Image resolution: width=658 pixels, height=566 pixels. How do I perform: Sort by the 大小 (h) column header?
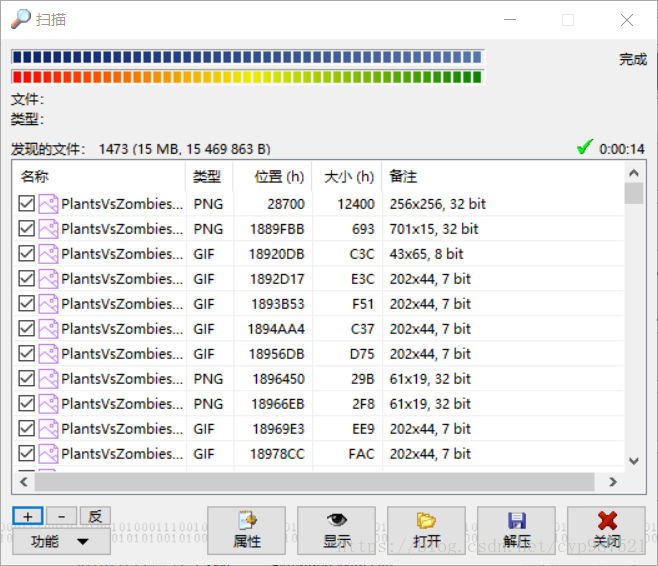click(x=347, y=177)
